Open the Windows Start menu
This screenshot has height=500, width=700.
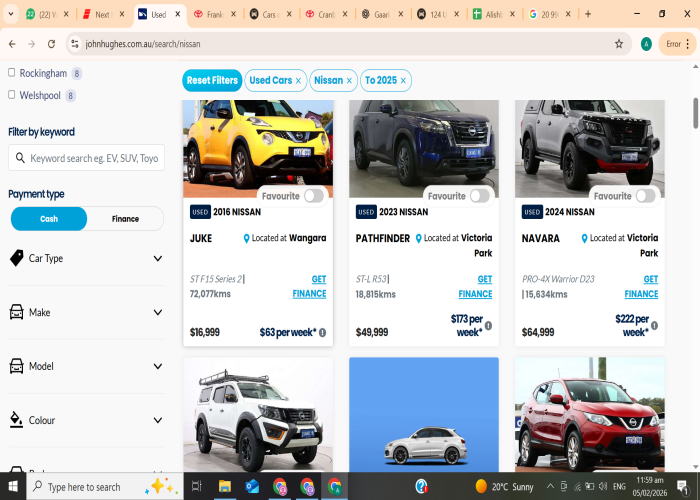(x=13, y=486)
